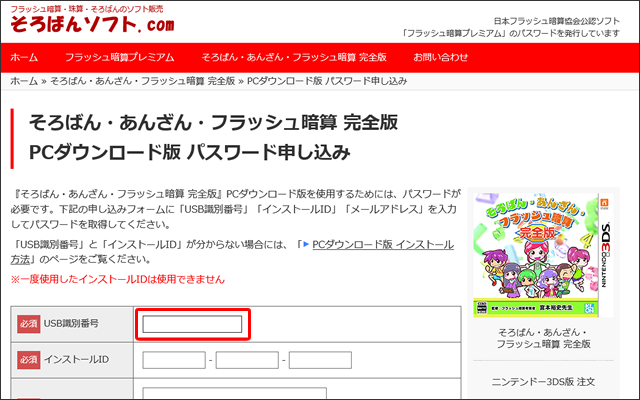Click the first インストールID box
Viewport: 640px width, 400px height.
174,360
